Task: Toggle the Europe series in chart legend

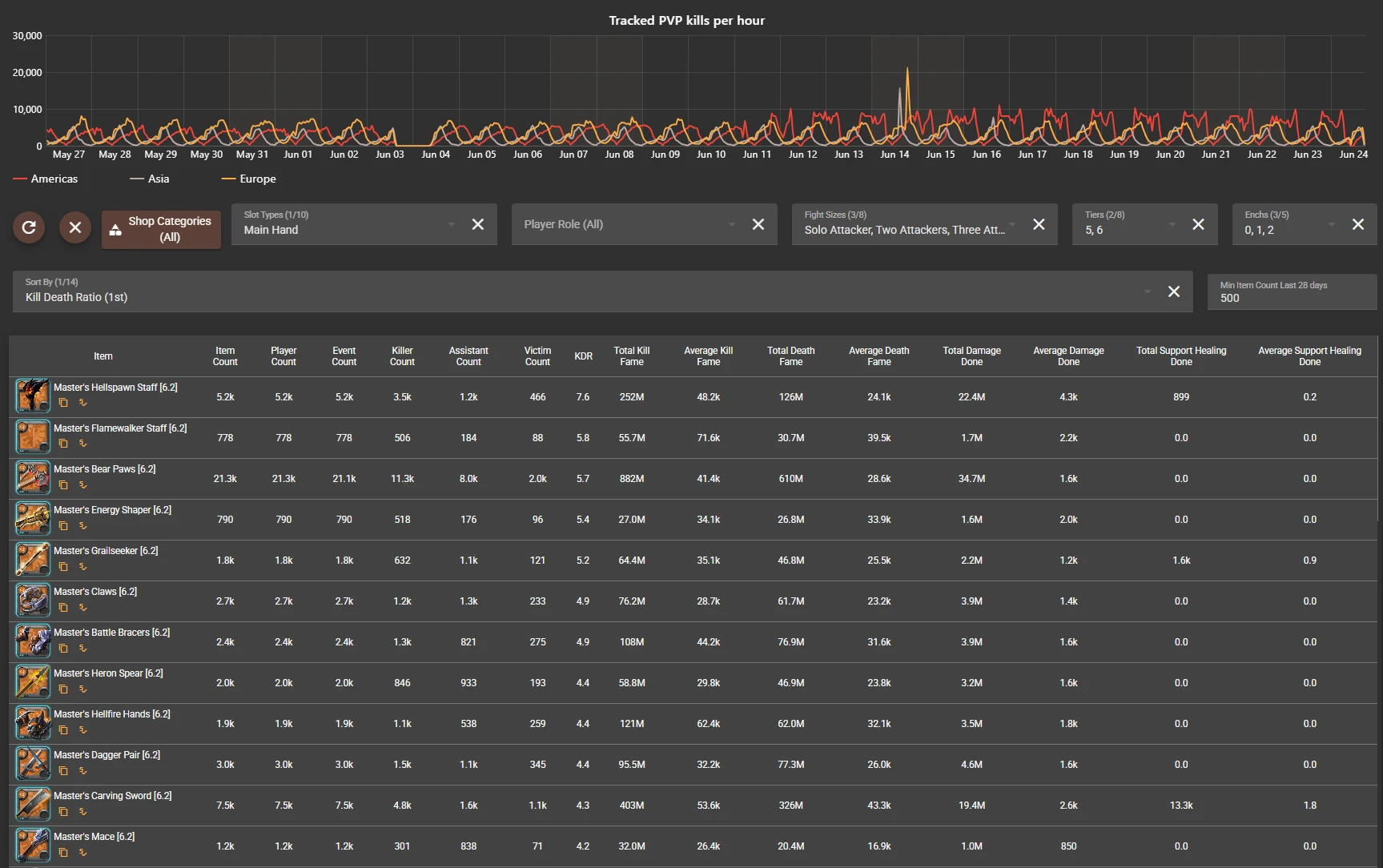Action: [x=248, y=179]
